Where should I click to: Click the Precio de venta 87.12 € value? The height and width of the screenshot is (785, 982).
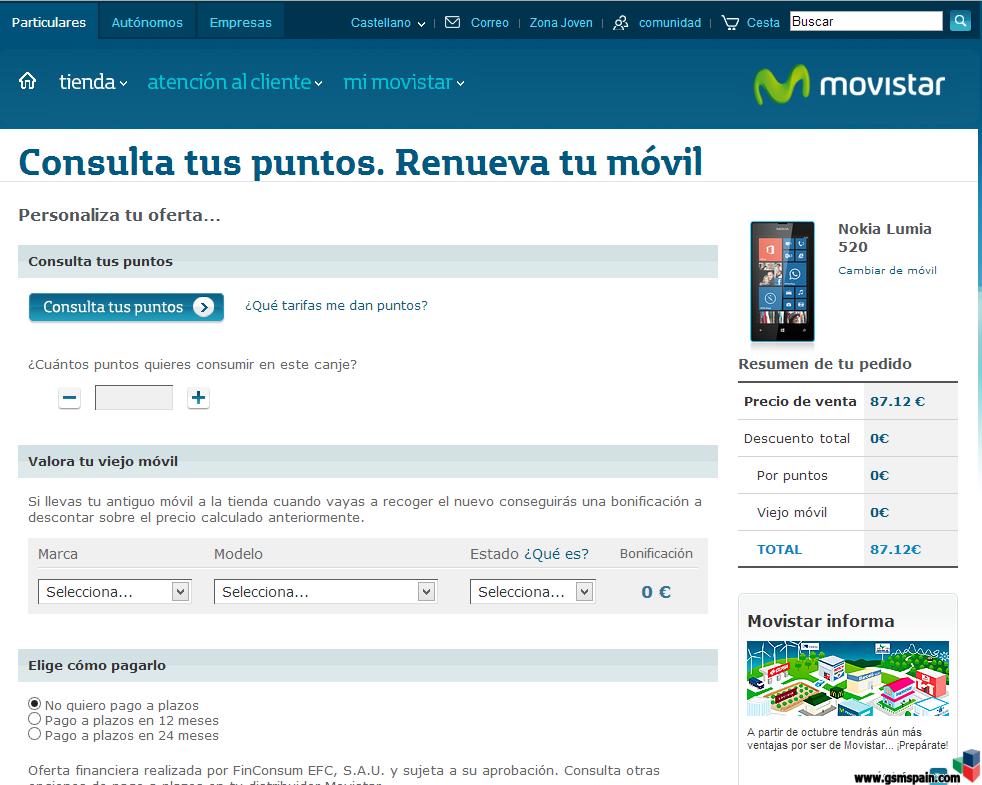click(x=897, y=402)
